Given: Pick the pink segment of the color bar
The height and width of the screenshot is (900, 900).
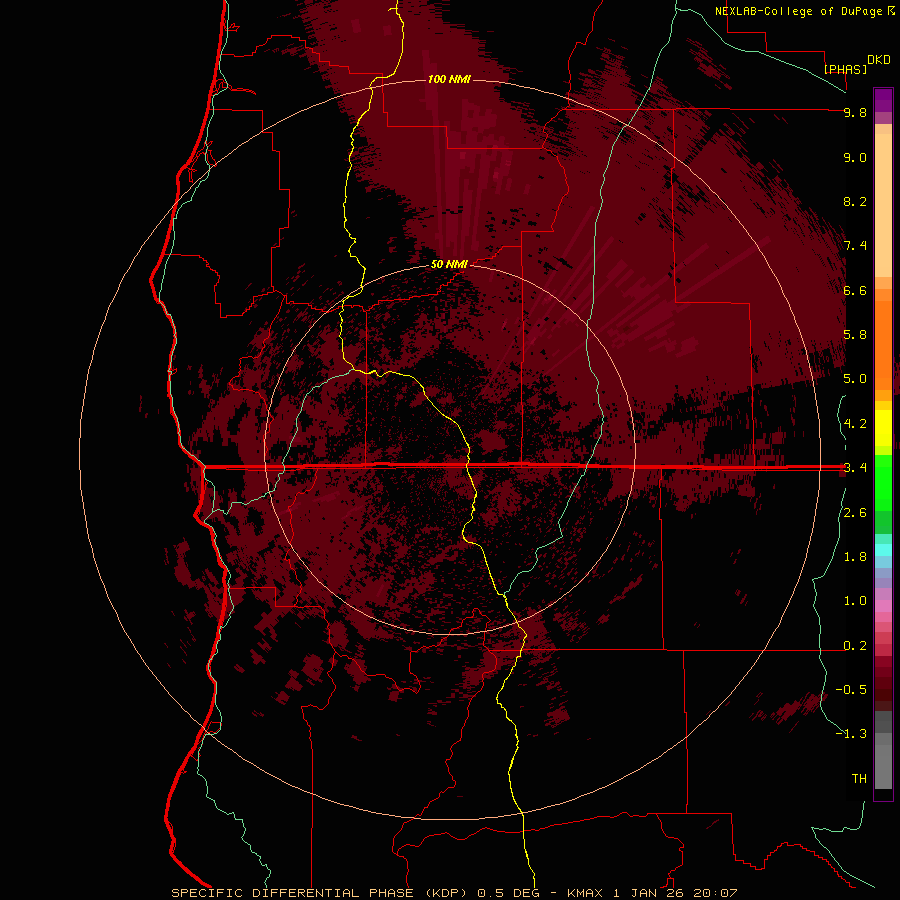Looking at the screenshot, I should (x=883, y=606).
